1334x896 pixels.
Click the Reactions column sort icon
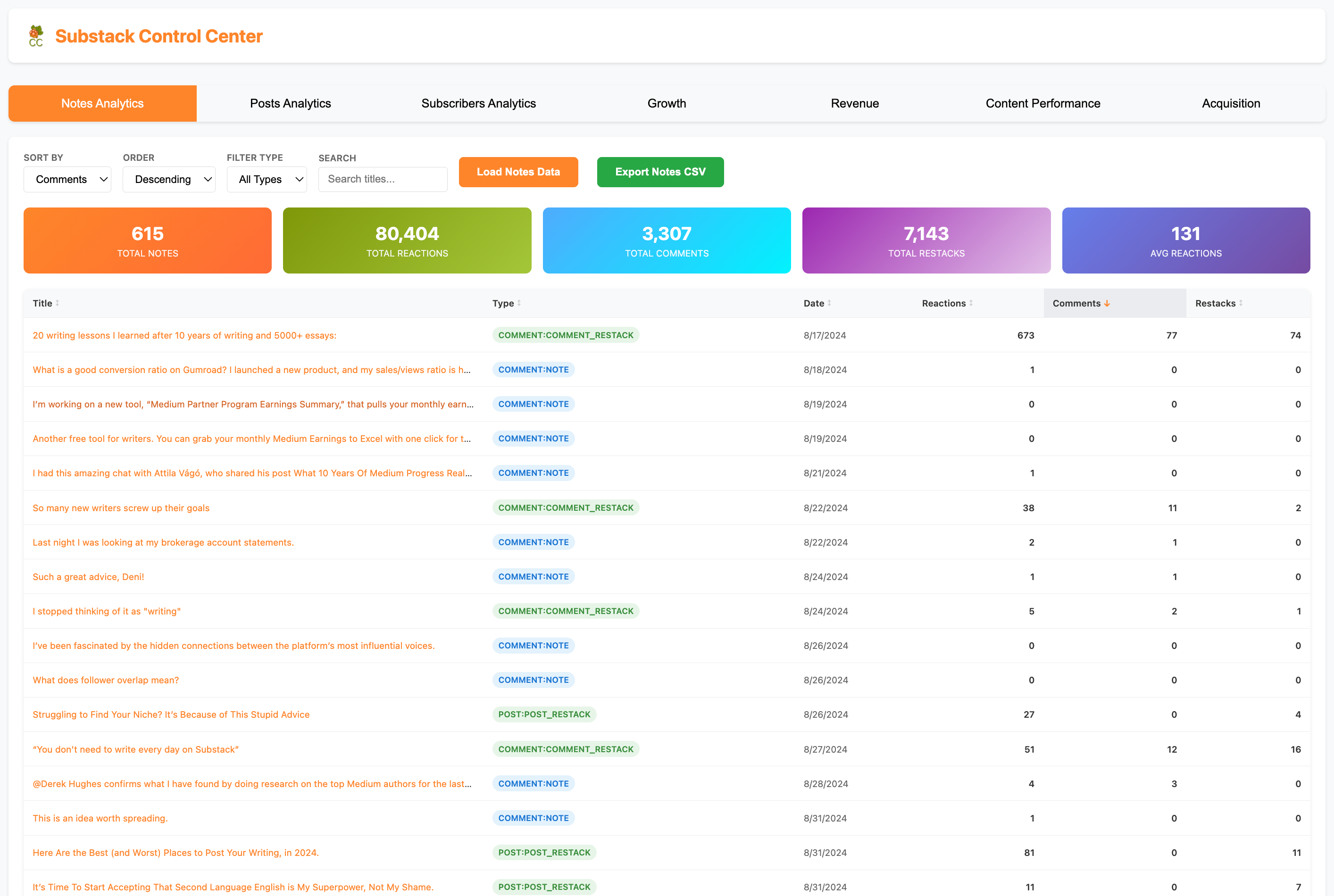click(x=971, y=303)
